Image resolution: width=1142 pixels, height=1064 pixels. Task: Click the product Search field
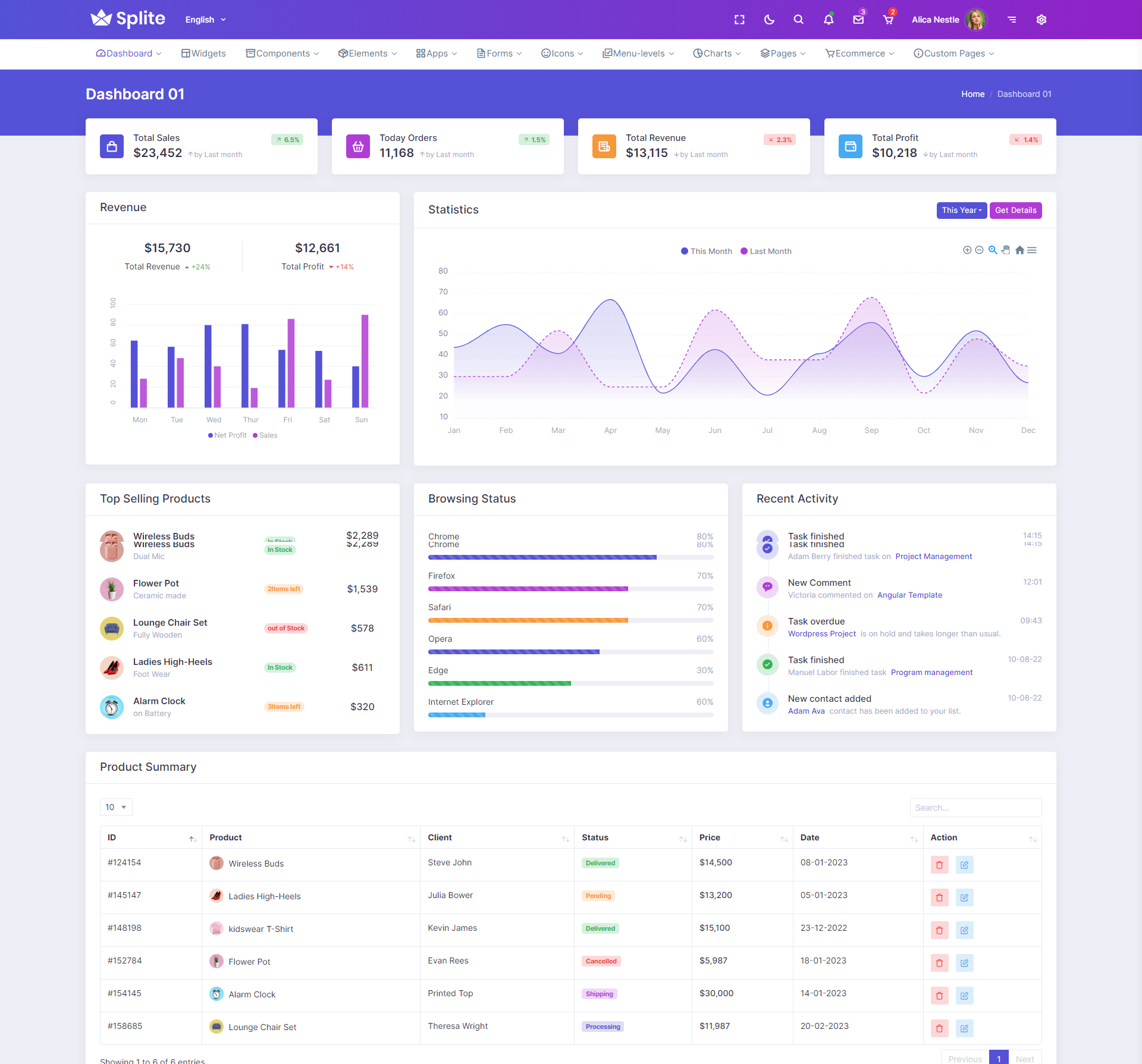[x=975, y=808]
